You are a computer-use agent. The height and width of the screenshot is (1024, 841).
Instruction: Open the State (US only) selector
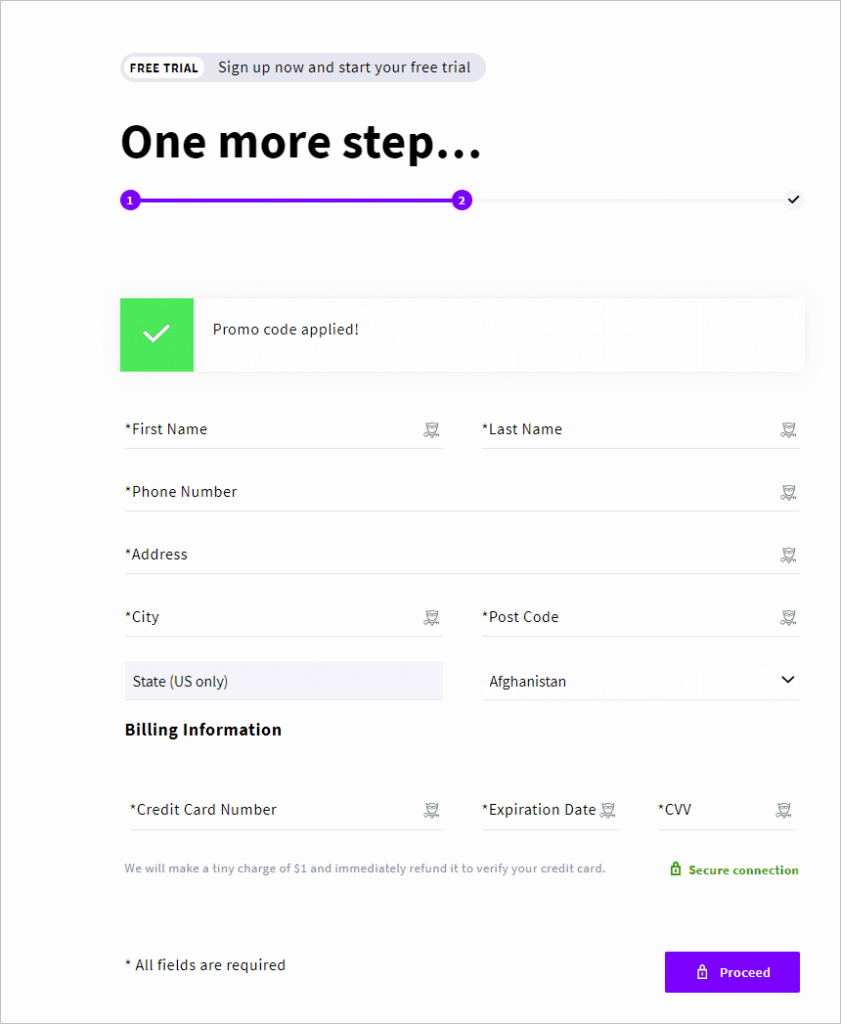click(283, 680)
